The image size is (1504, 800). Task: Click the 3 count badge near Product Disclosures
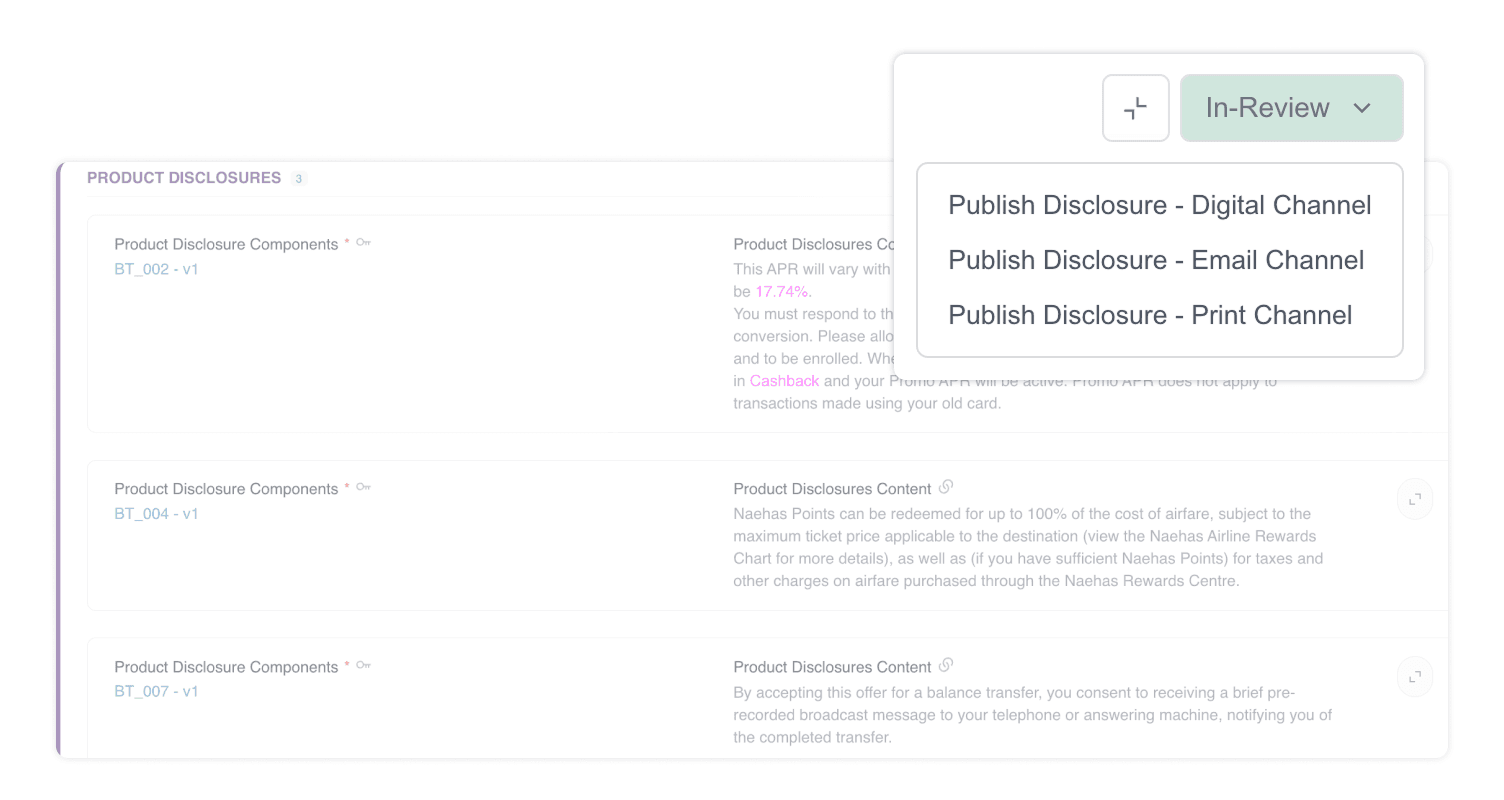pos(297,178)
